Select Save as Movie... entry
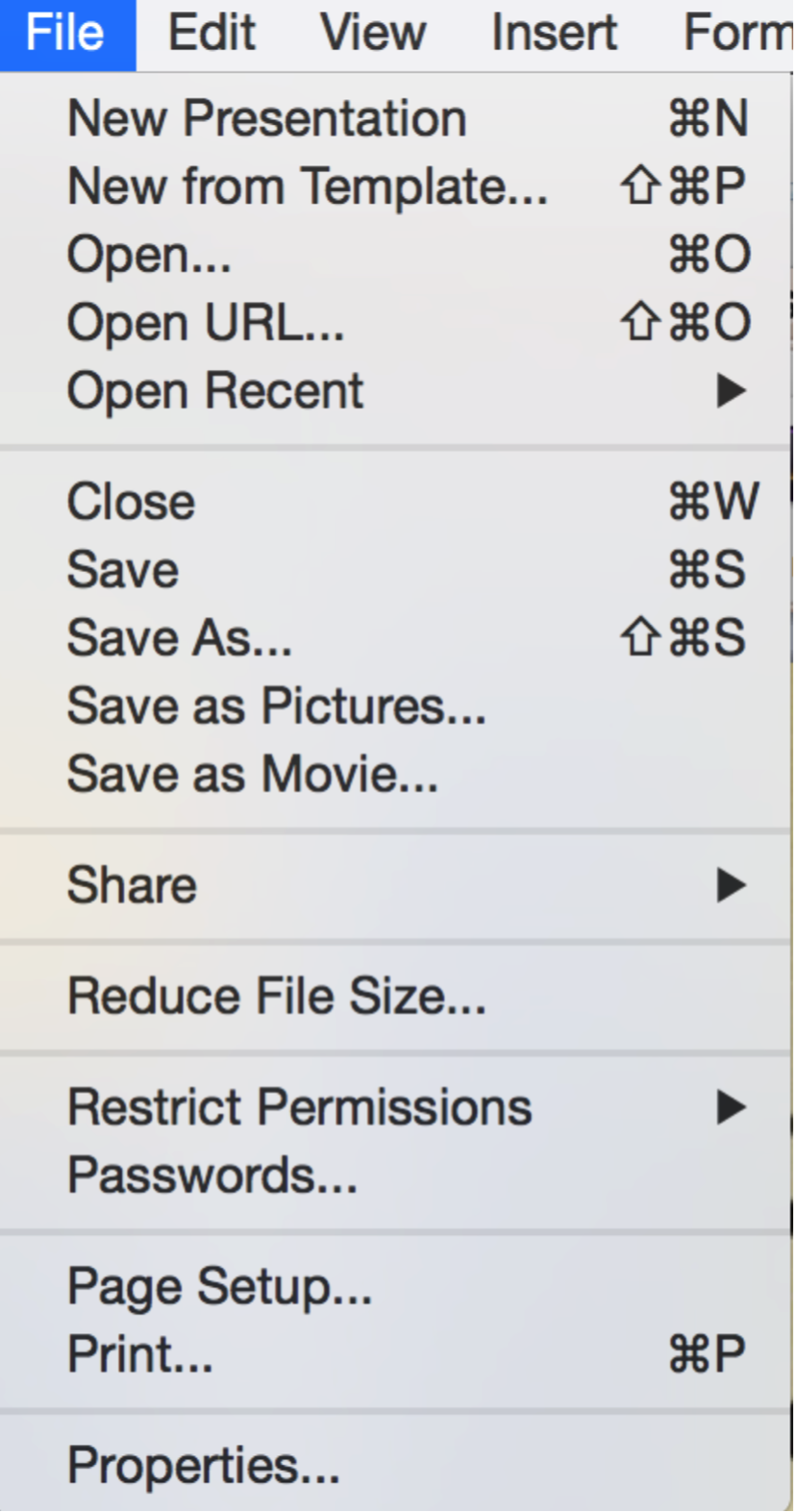Image resolution: width=794 pixels, height=1512 pixels. click(252, 775)
